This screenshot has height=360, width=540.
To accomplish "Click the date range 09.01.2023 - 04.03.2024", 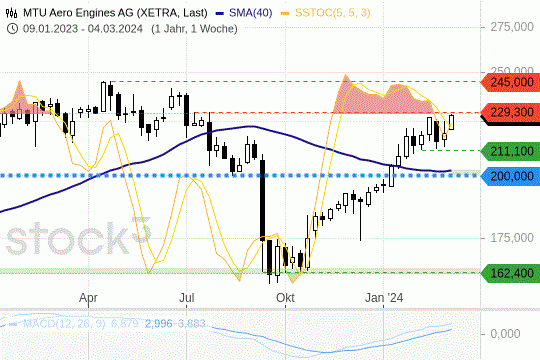I will (x=83, y=29).
